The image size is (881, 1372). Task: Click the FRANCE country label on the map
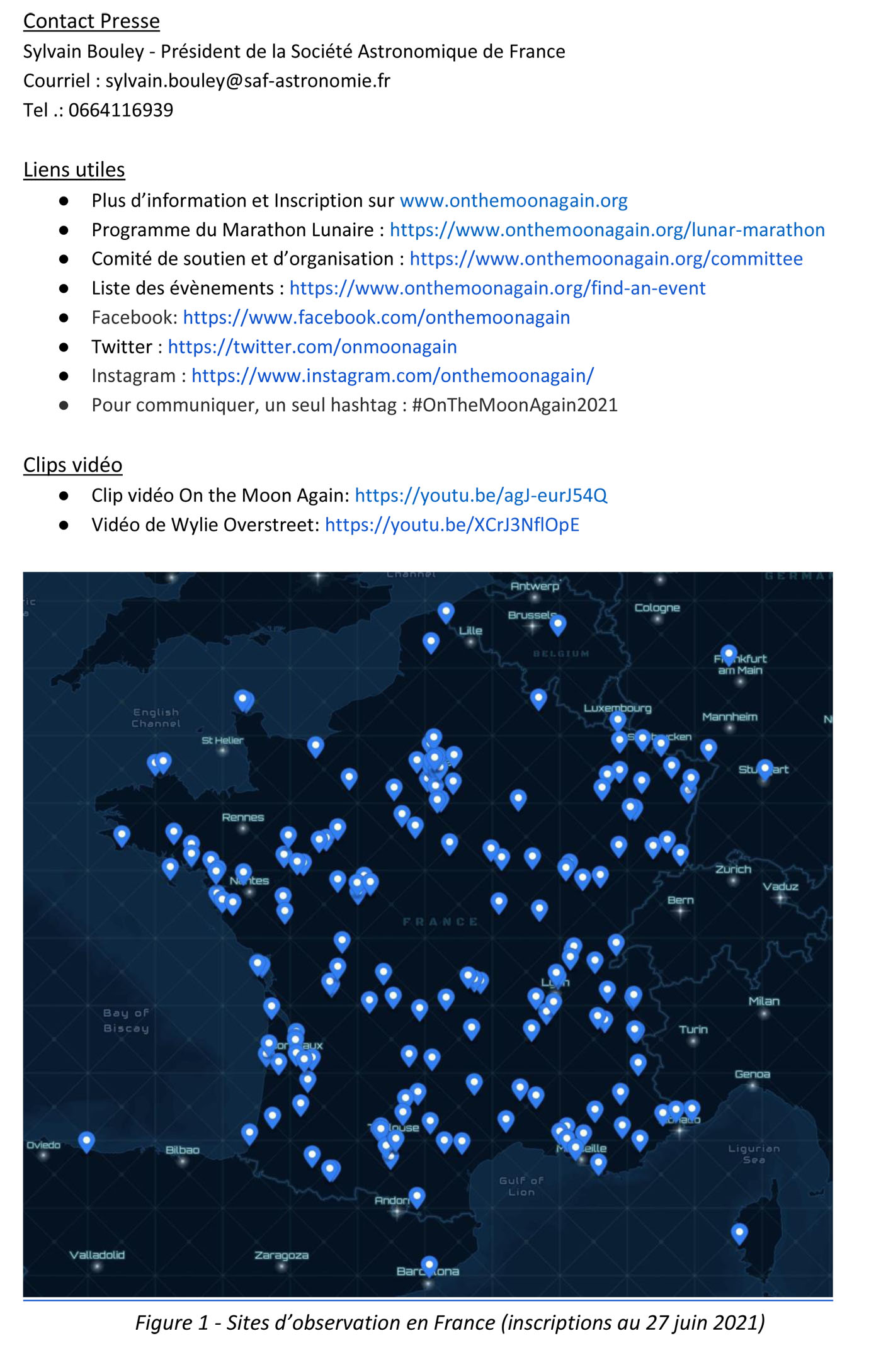point(440,922)
